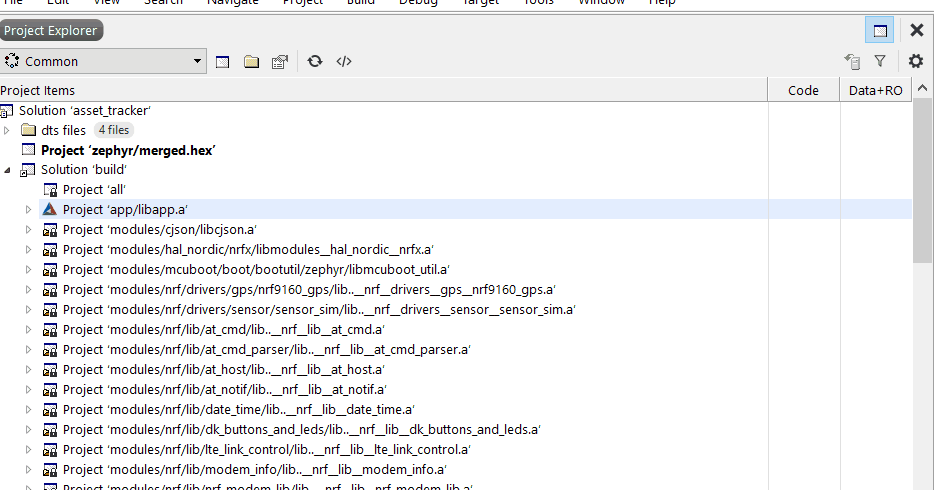Click the new project window icon in toolbar
Image resolution: width=934 pixels, height=490 pixels.
coord(223,62)
